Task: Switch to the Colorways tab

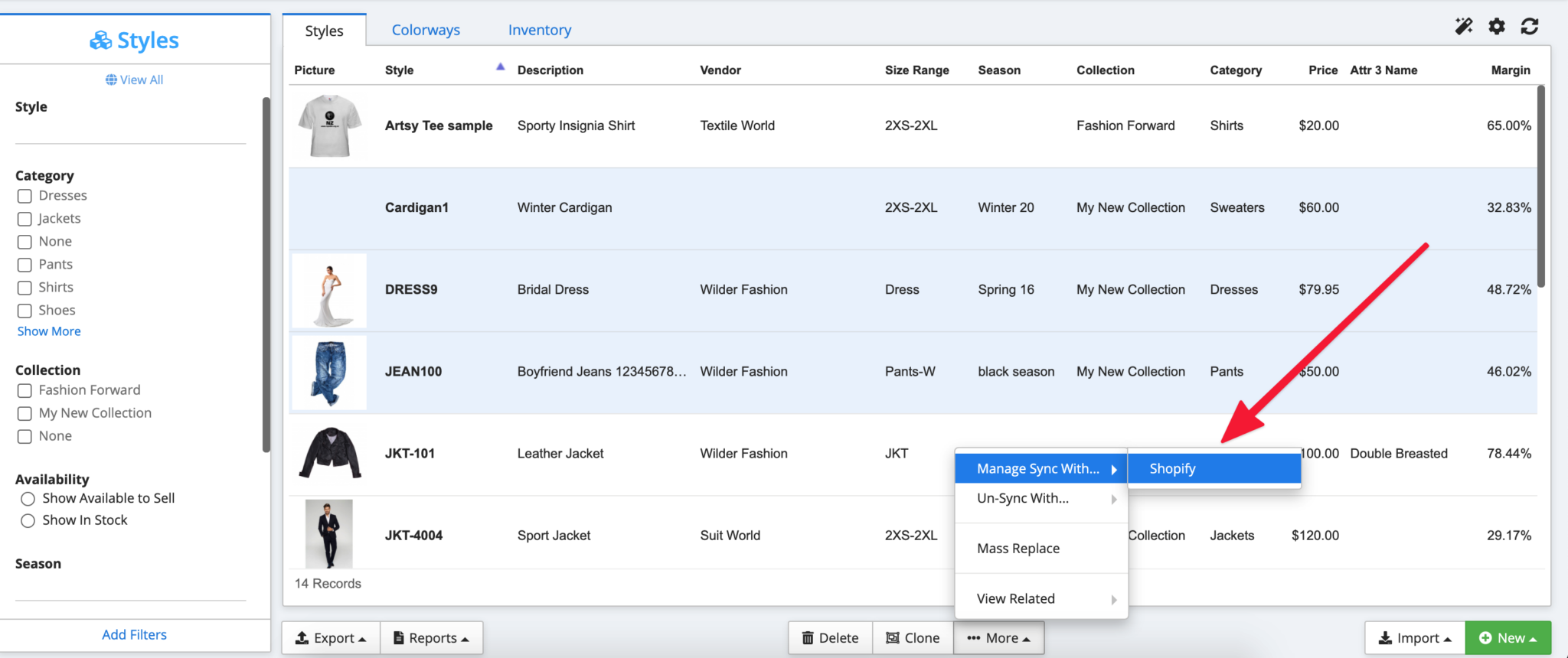Action: [x=426, y=30]
